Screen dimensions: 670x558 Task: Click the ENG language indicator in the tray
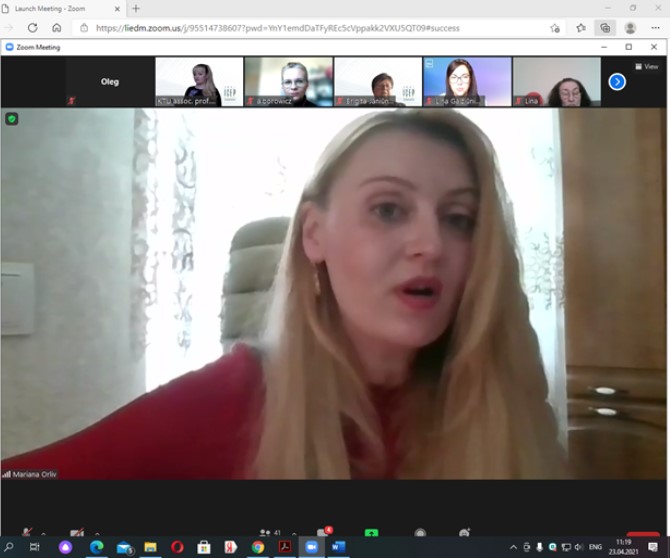pyautogui.click(x=595, y=547)
